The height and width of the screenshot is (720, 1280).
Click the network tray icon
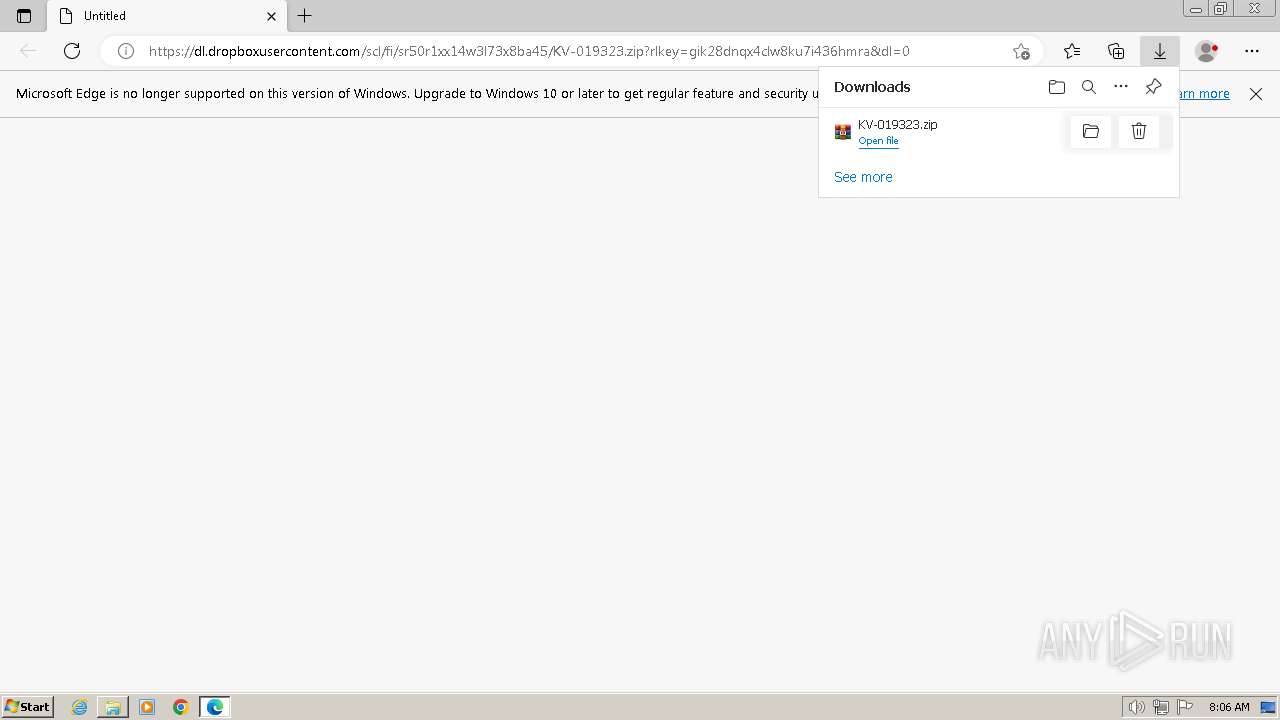pyautogui.click(x=1161, y=707)
